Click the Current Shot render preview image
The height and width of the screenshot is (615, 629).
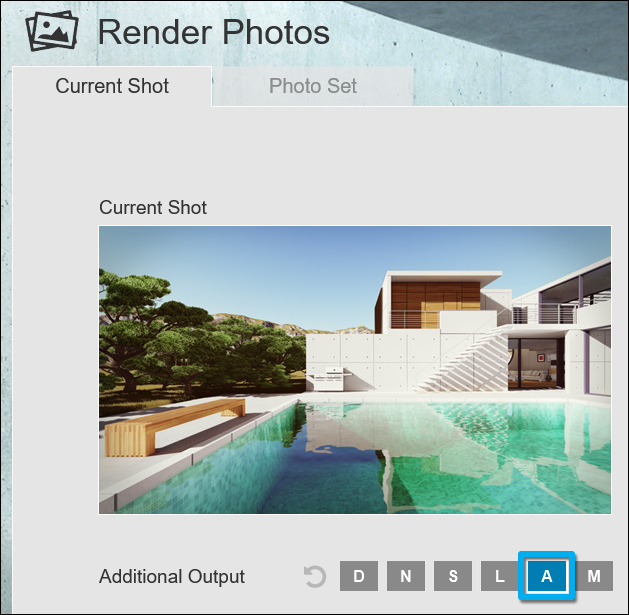[354, 369]
